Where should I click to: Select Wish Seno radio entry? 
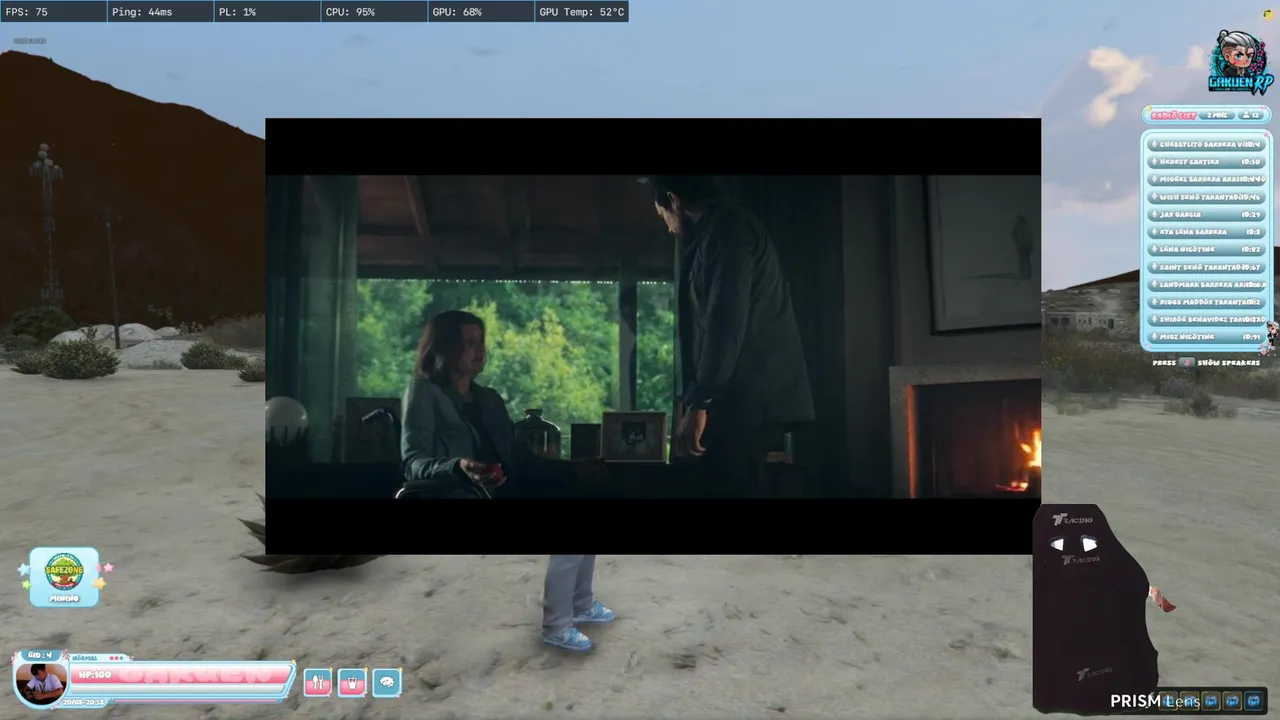pos(1207,196)
